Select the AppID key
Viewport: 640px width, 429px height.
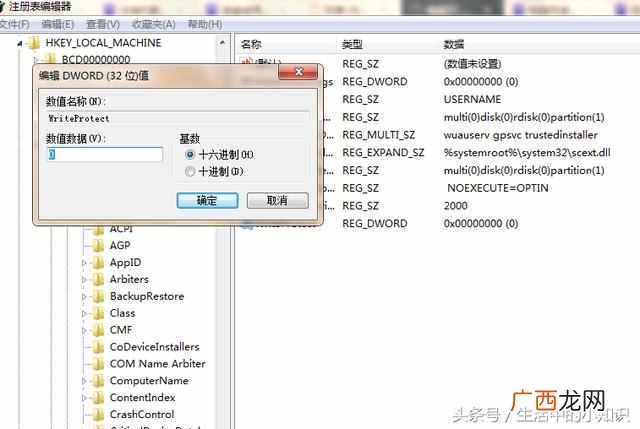coord(125,262)
